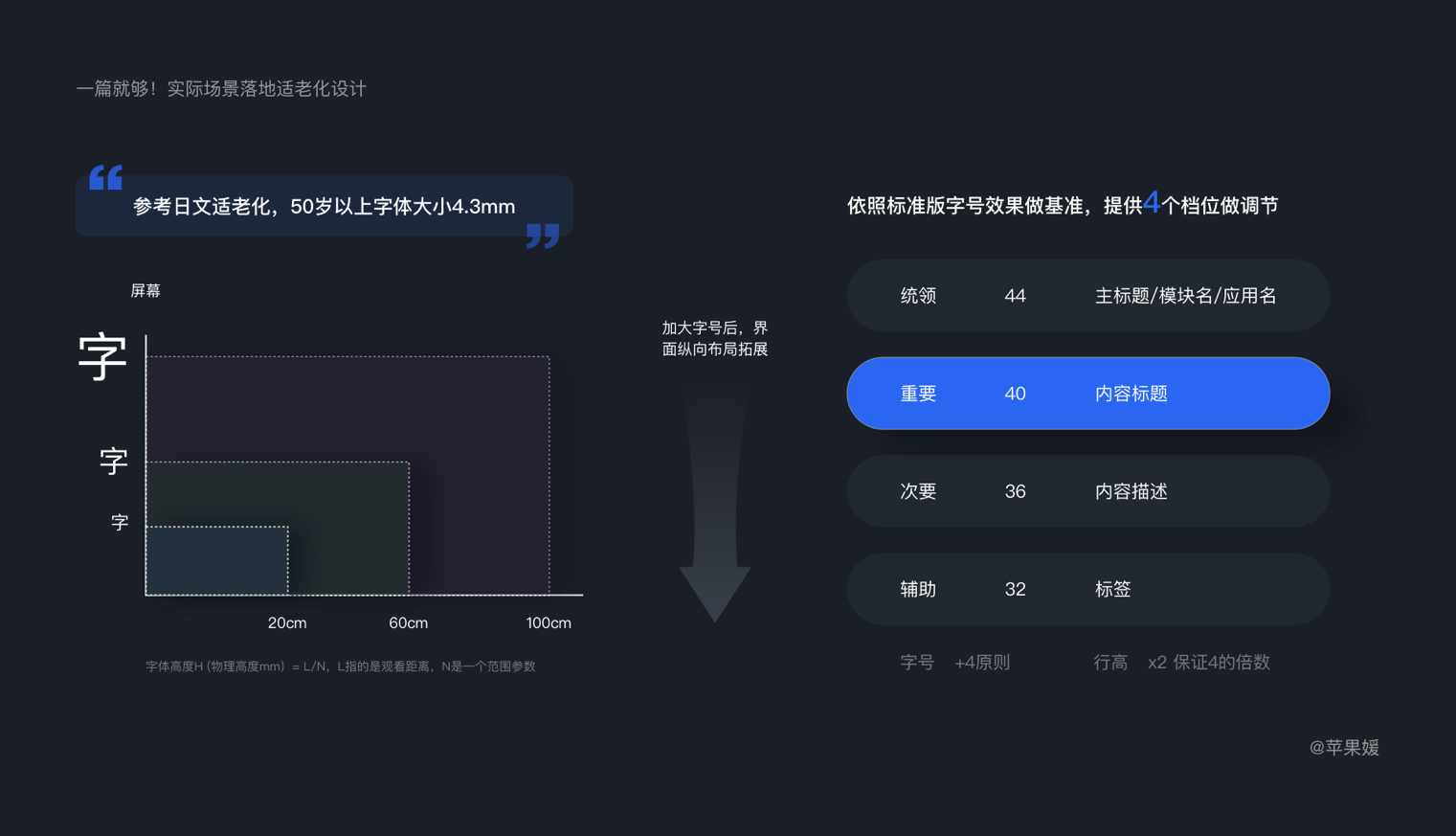The width and height of the screenshot is (1456, 836).
Task: Click the 行高 x2 保证4的倍数 note
Action: point(1182,663)
